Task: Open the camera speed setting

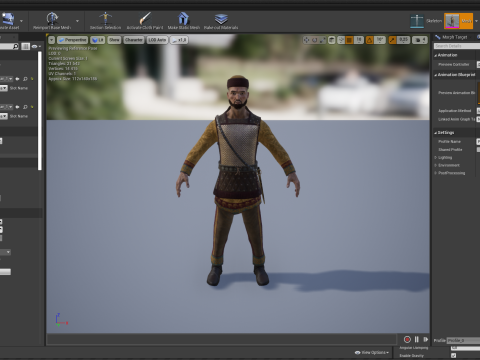Action: pos(420,40)
